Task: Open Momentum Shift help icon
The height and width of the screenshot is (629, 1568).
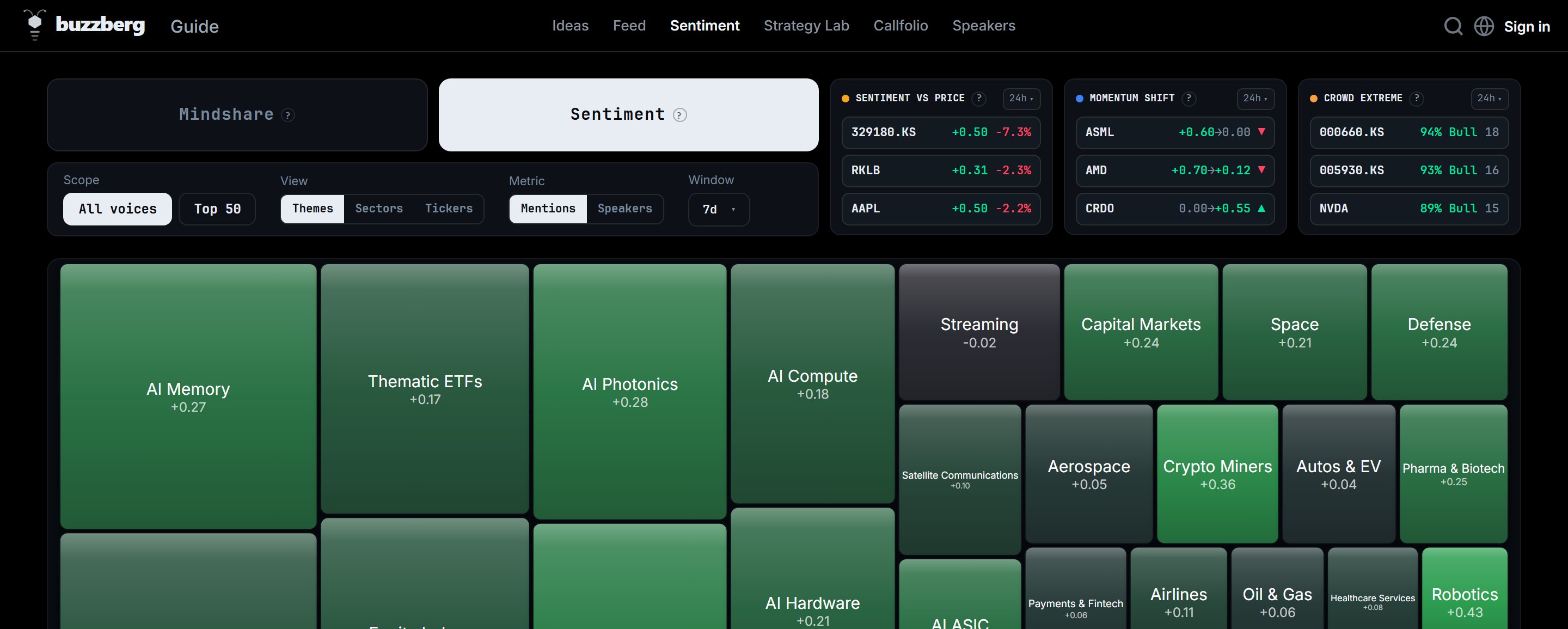Action: point(1188,98)
